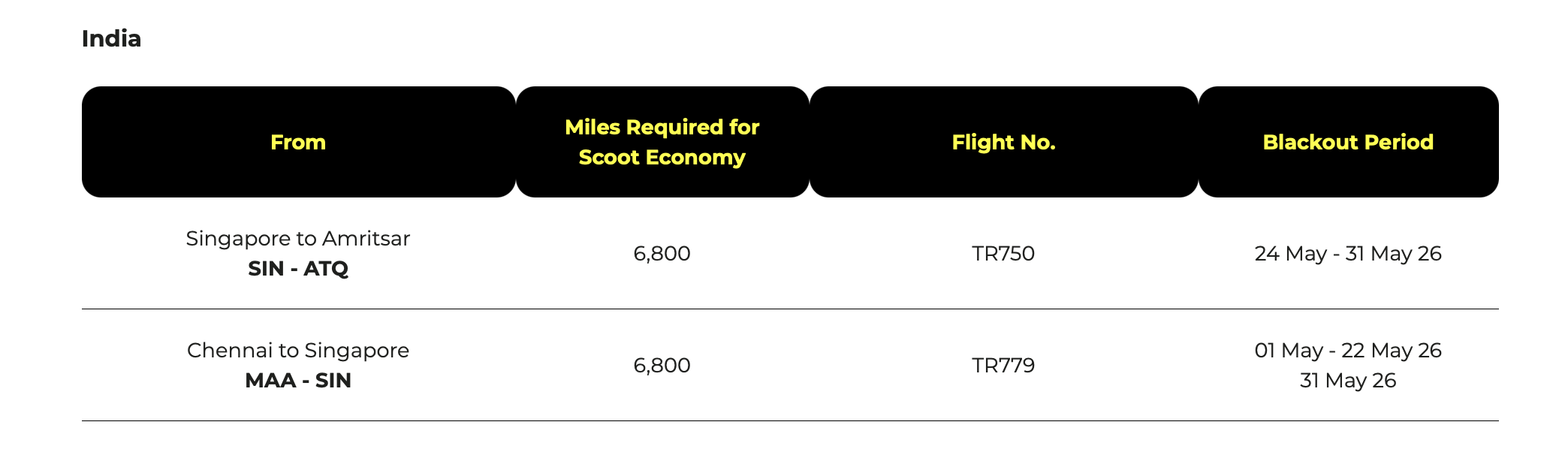
Task: Click flight number TR750
Action: pos(1003,253)
